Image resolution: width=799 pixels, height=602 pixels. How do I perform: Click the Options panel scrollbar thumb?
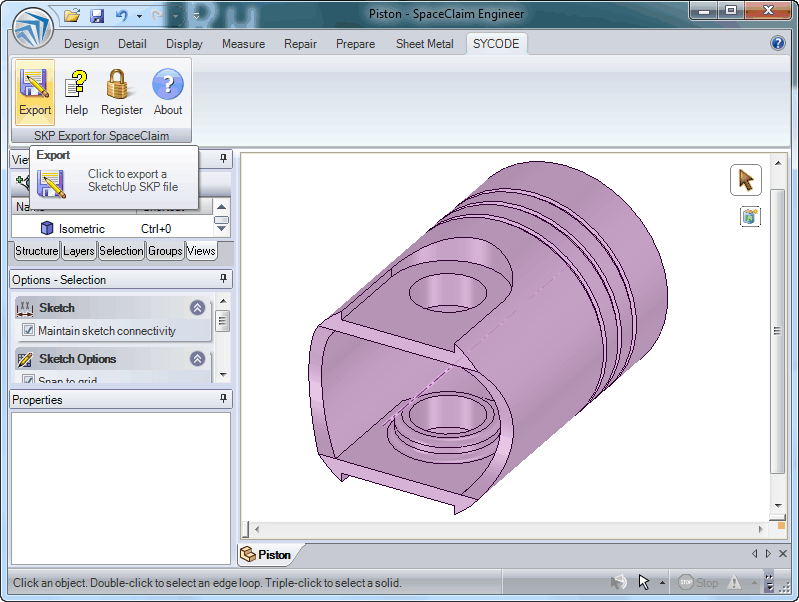point(223,321)
